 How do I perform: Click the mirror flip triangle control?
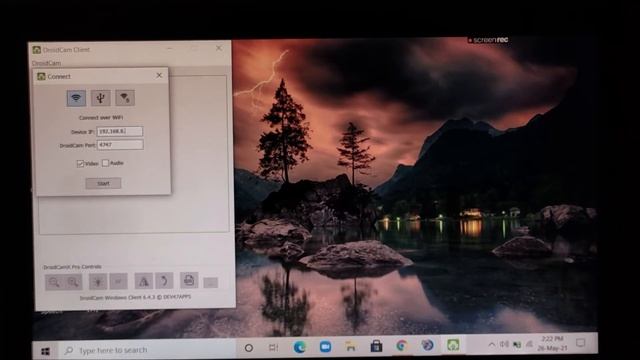click(144, 281)
